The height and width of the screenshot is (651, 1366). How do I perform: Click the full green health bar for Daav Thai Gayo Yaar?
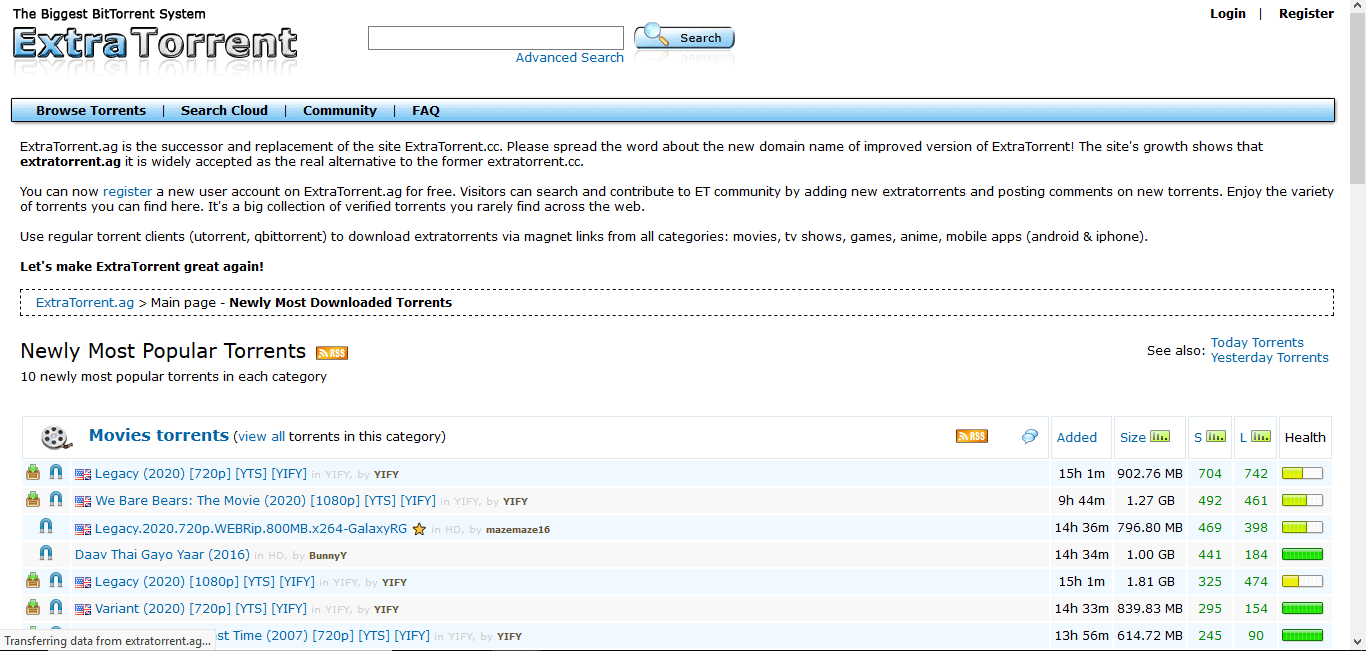tap(1302, 554)
